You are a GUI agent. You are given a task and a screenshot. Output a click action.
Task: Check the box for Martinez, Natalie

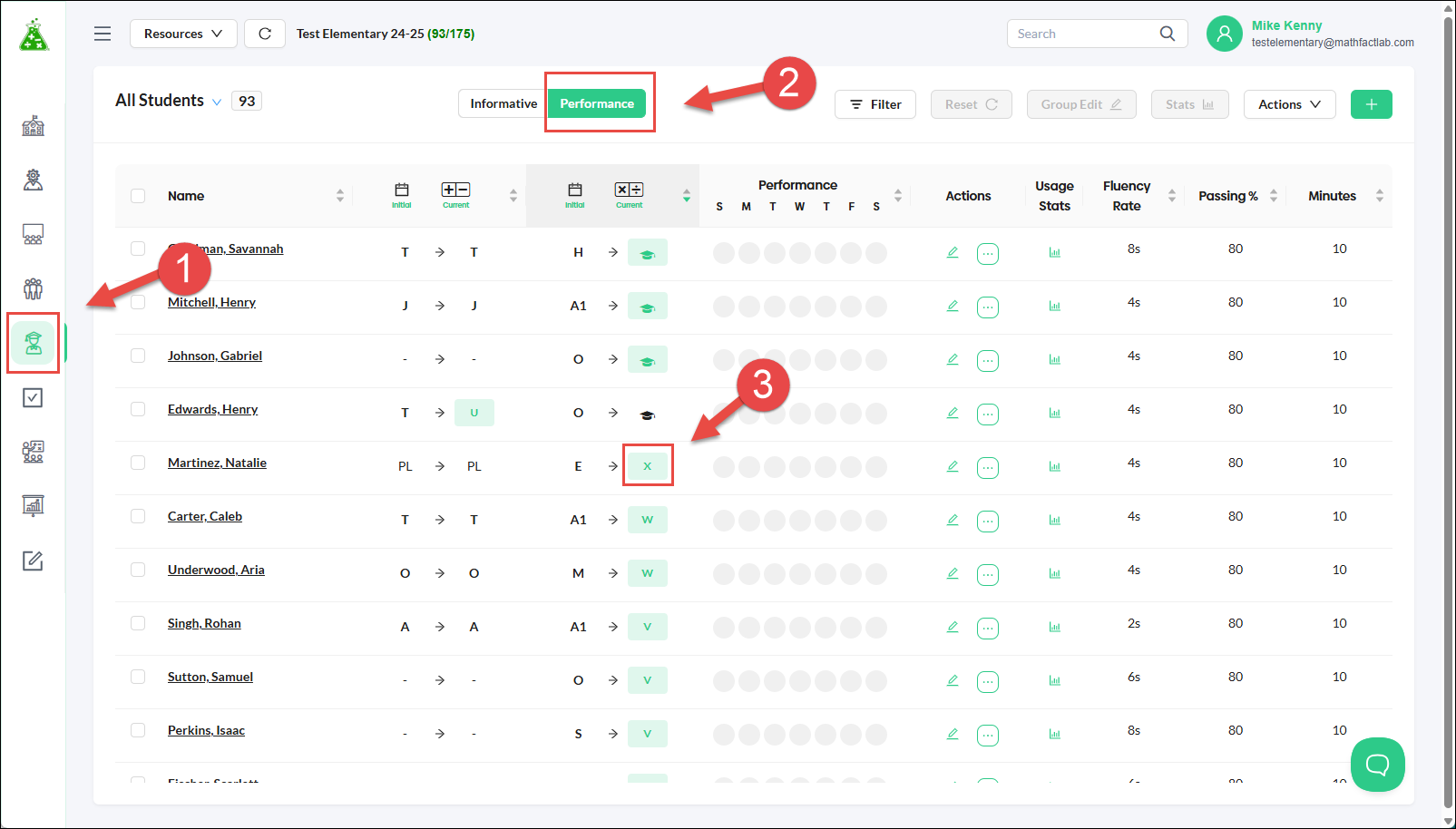(138, 463)
